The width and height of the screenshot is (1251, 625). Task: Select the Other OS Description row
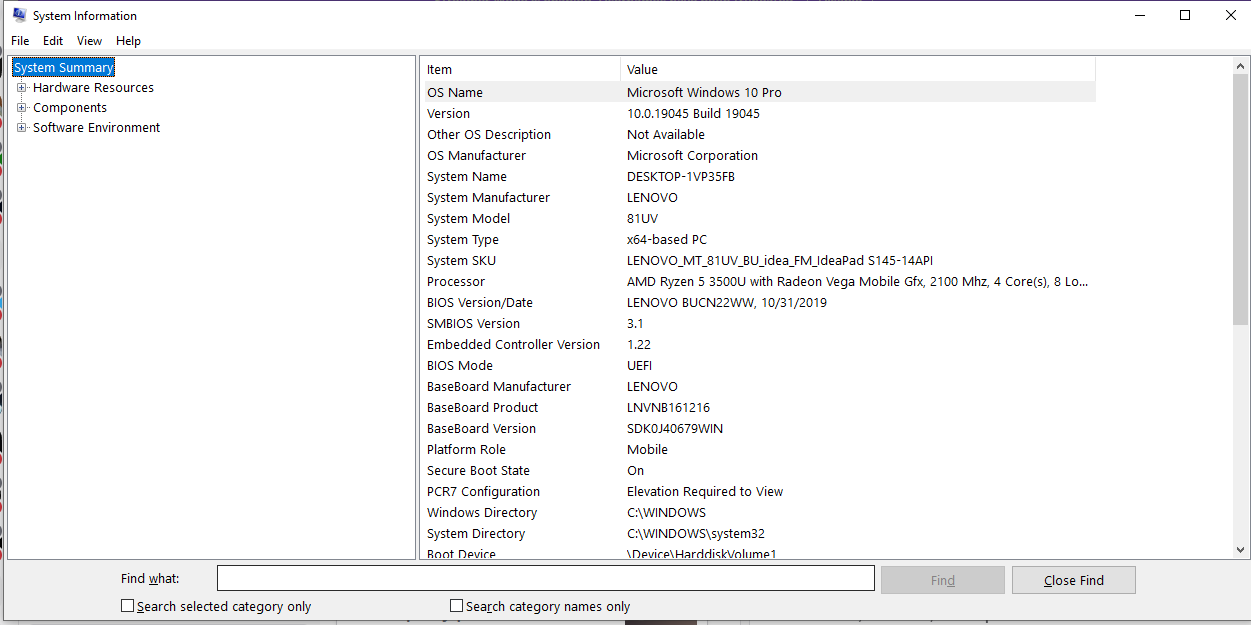tap(758, 134)
